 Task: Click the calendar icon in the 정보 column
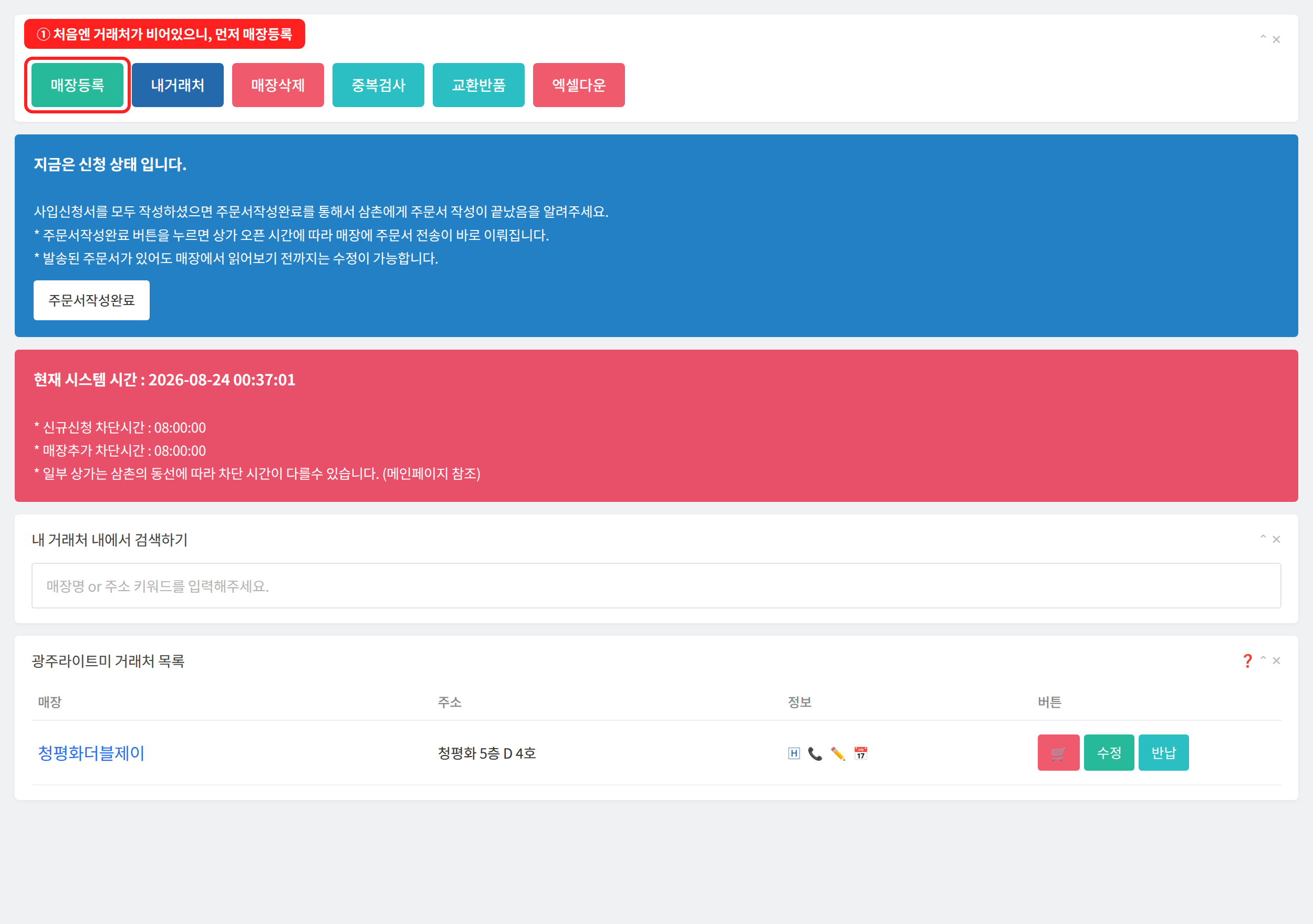click(861, 753)
